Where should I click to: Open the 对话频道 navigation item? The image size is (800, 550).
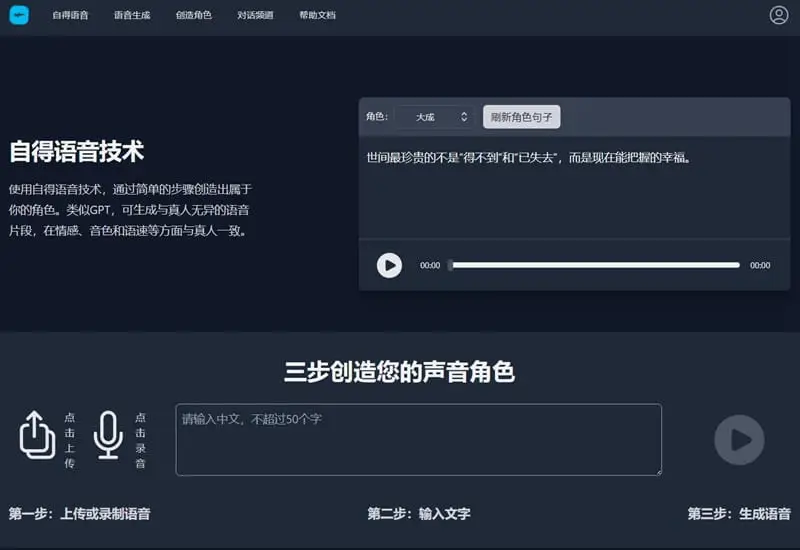pos(255,16)
